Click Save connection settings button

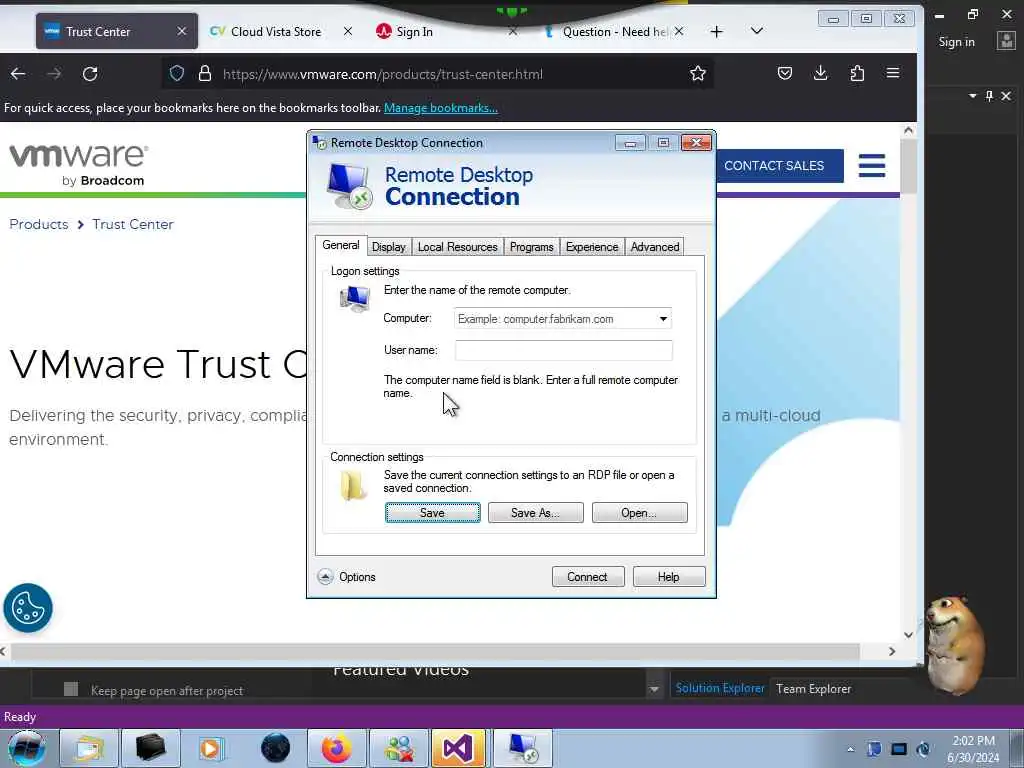pyautogui.click(x=432, y=513)
